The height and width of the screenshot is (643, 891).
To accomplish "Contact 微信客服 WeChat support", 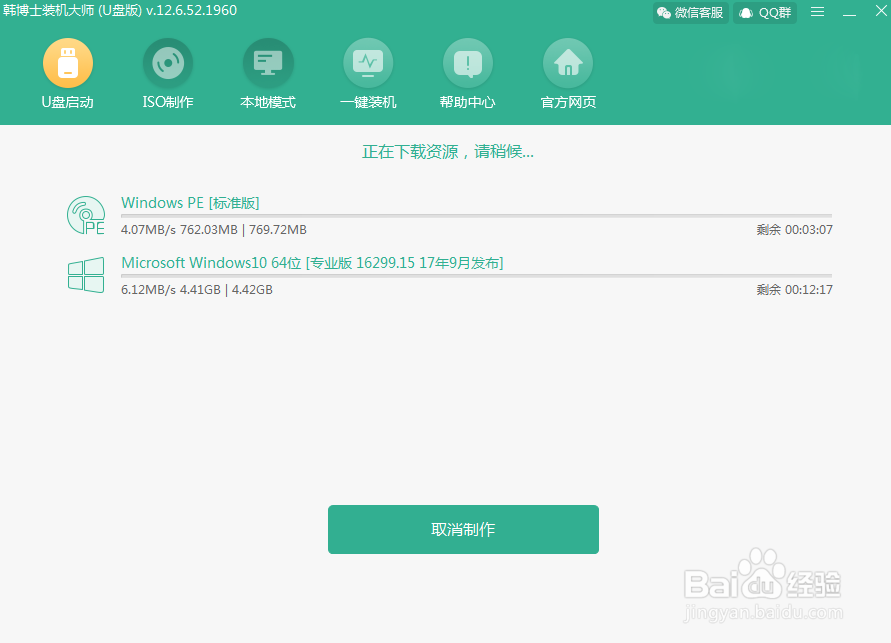I will (690, 12).
